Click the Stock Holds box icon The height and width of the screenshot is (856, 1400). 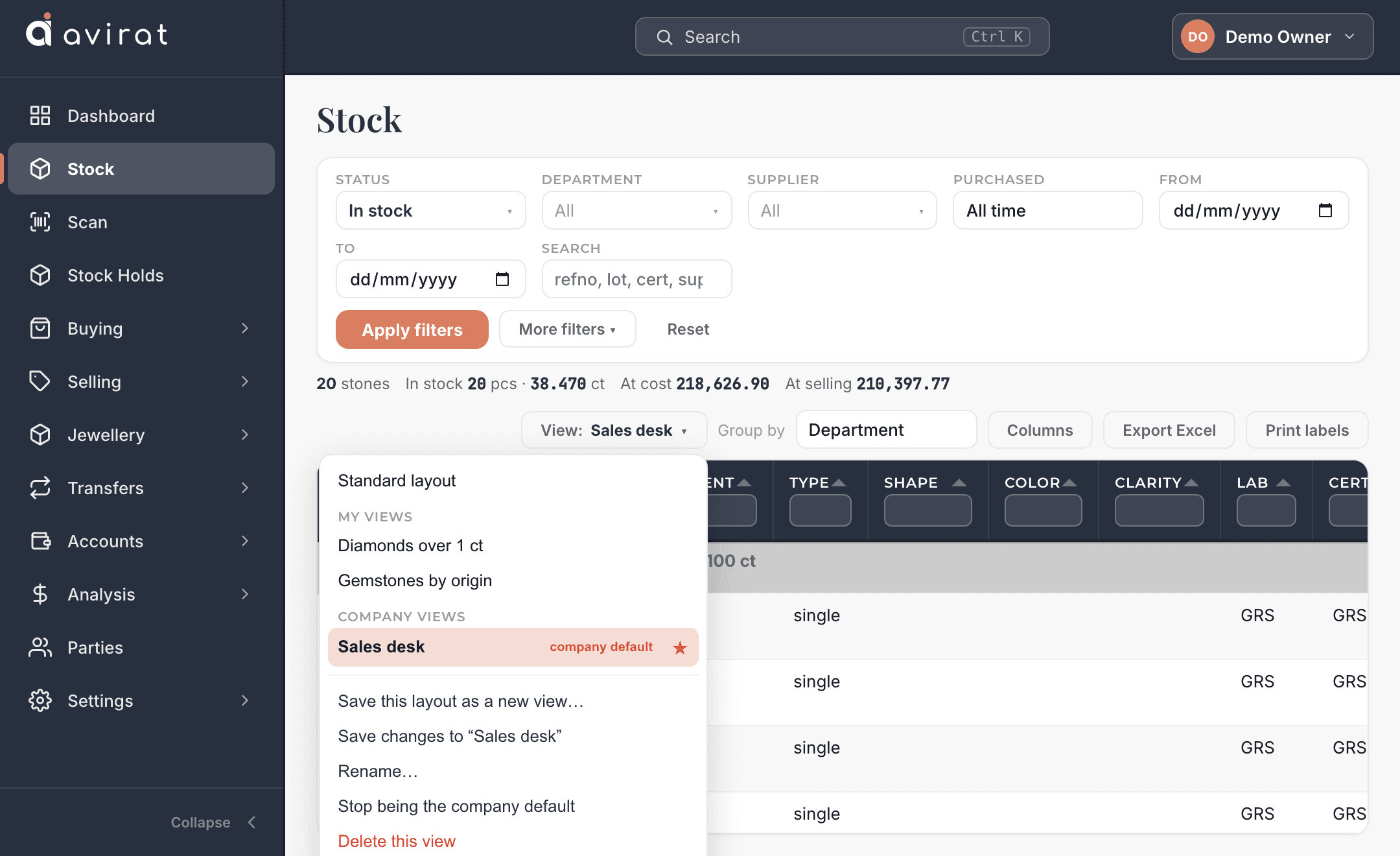(x=40, y=275)
